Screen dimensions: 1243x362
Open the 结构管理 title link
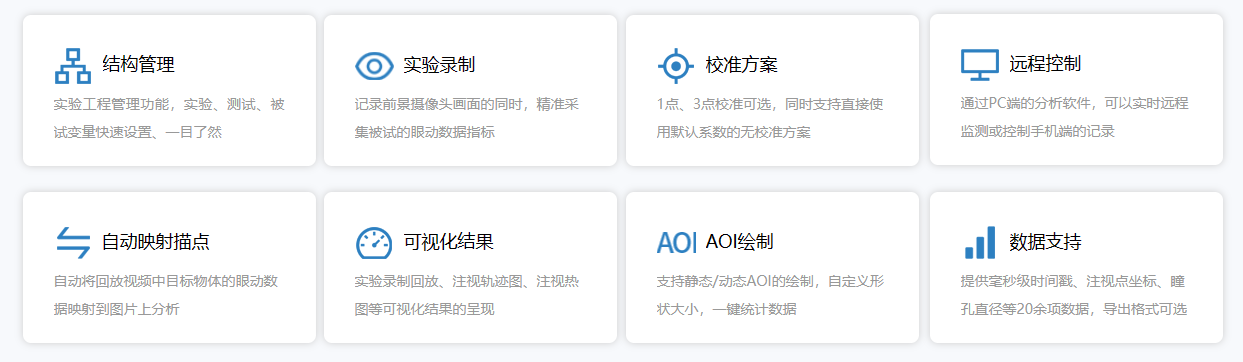click(x=138, y=65)
